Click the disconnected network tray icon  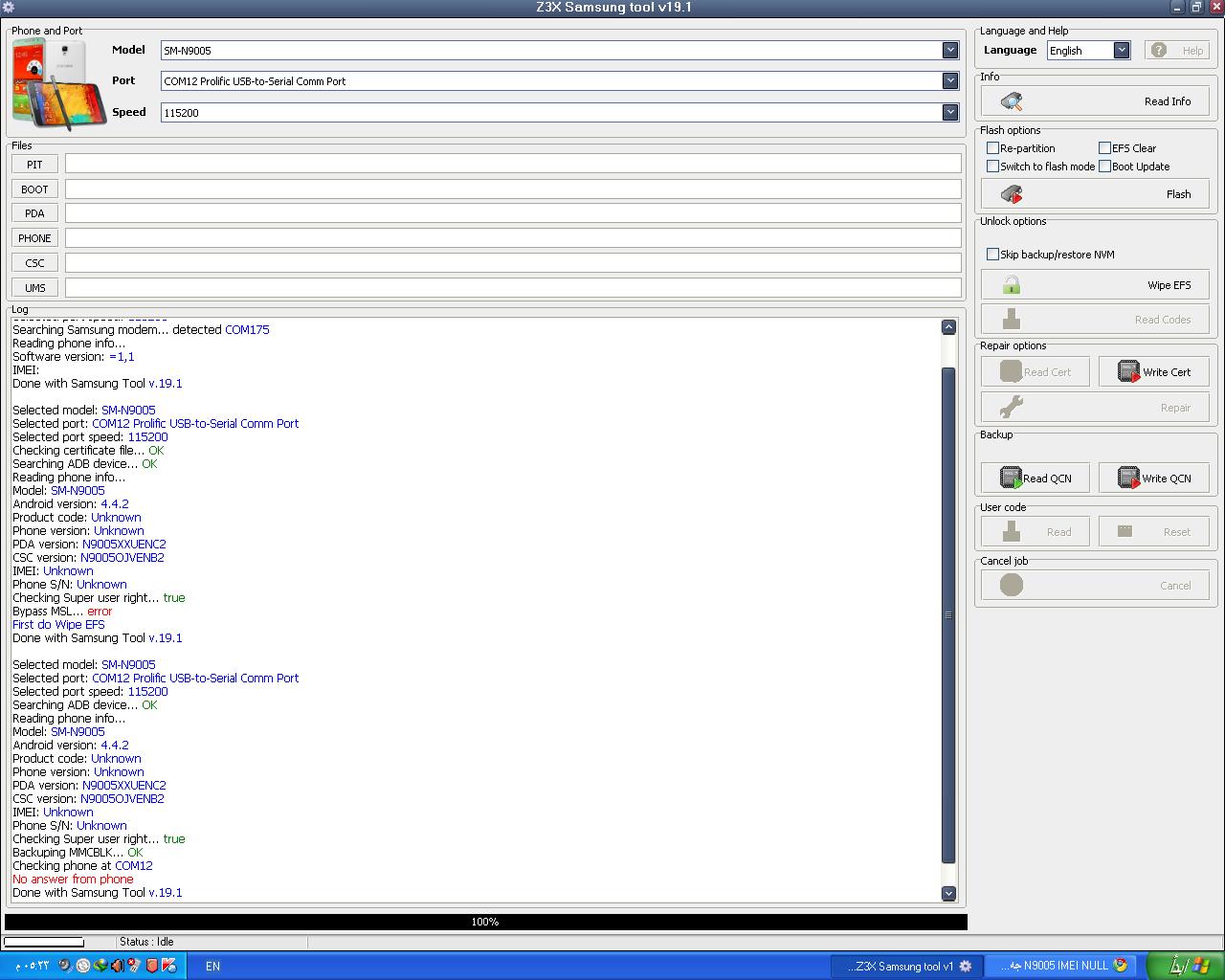(134, 965)
